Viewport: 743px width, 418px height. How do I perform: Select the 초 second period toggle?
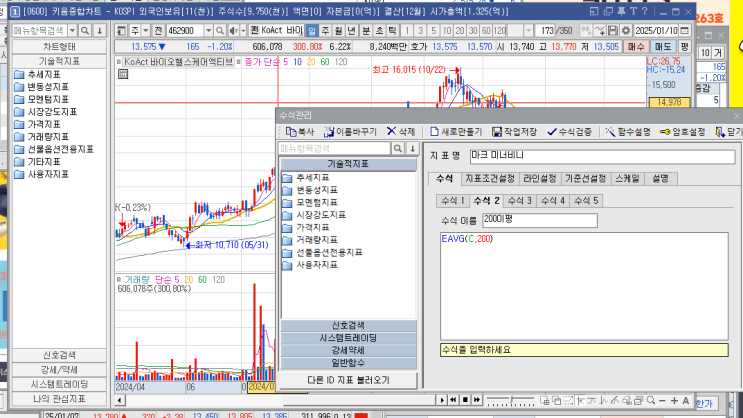click(x=379, y=31)
